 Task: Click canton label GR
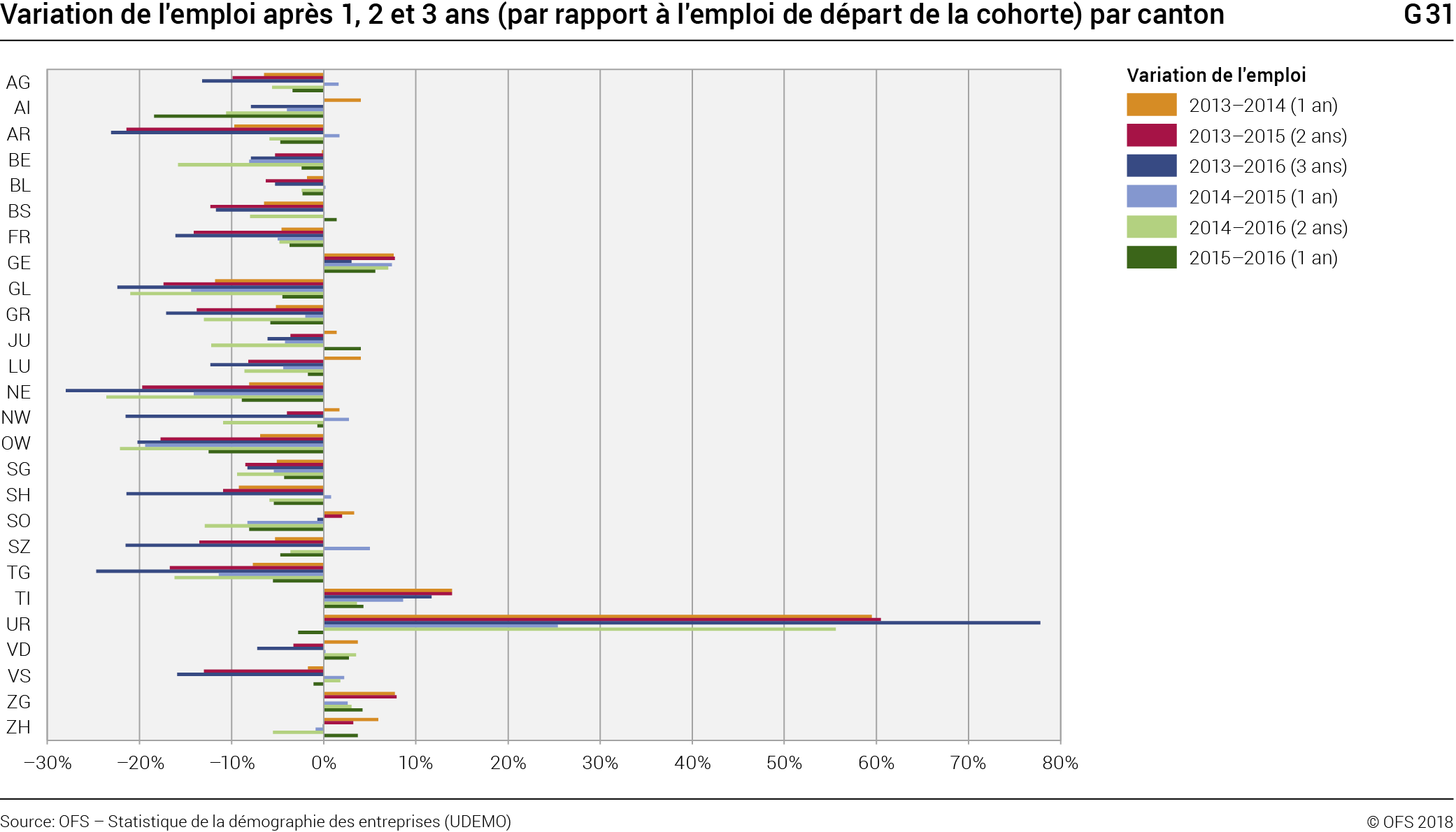click(x=18, y=315)
